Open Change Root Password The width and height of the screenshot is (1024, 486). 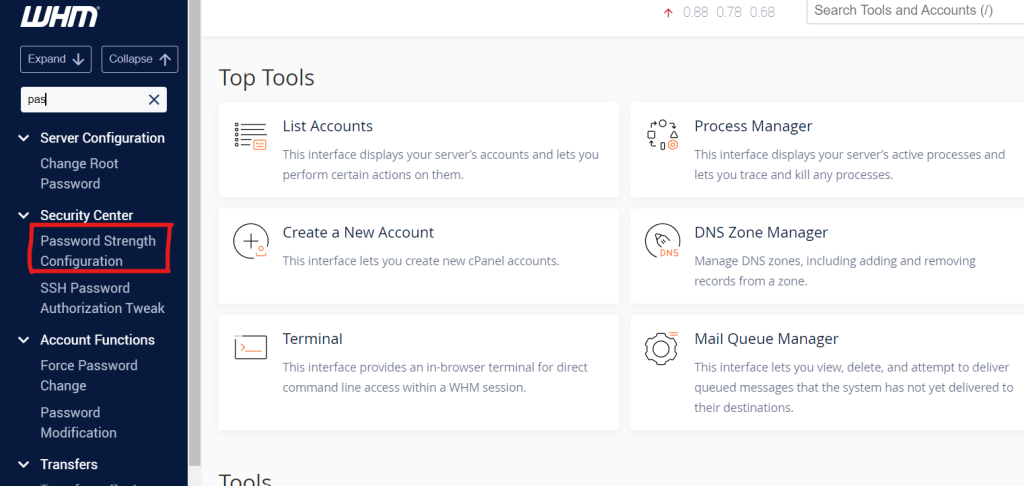click(x=79, y=174)
